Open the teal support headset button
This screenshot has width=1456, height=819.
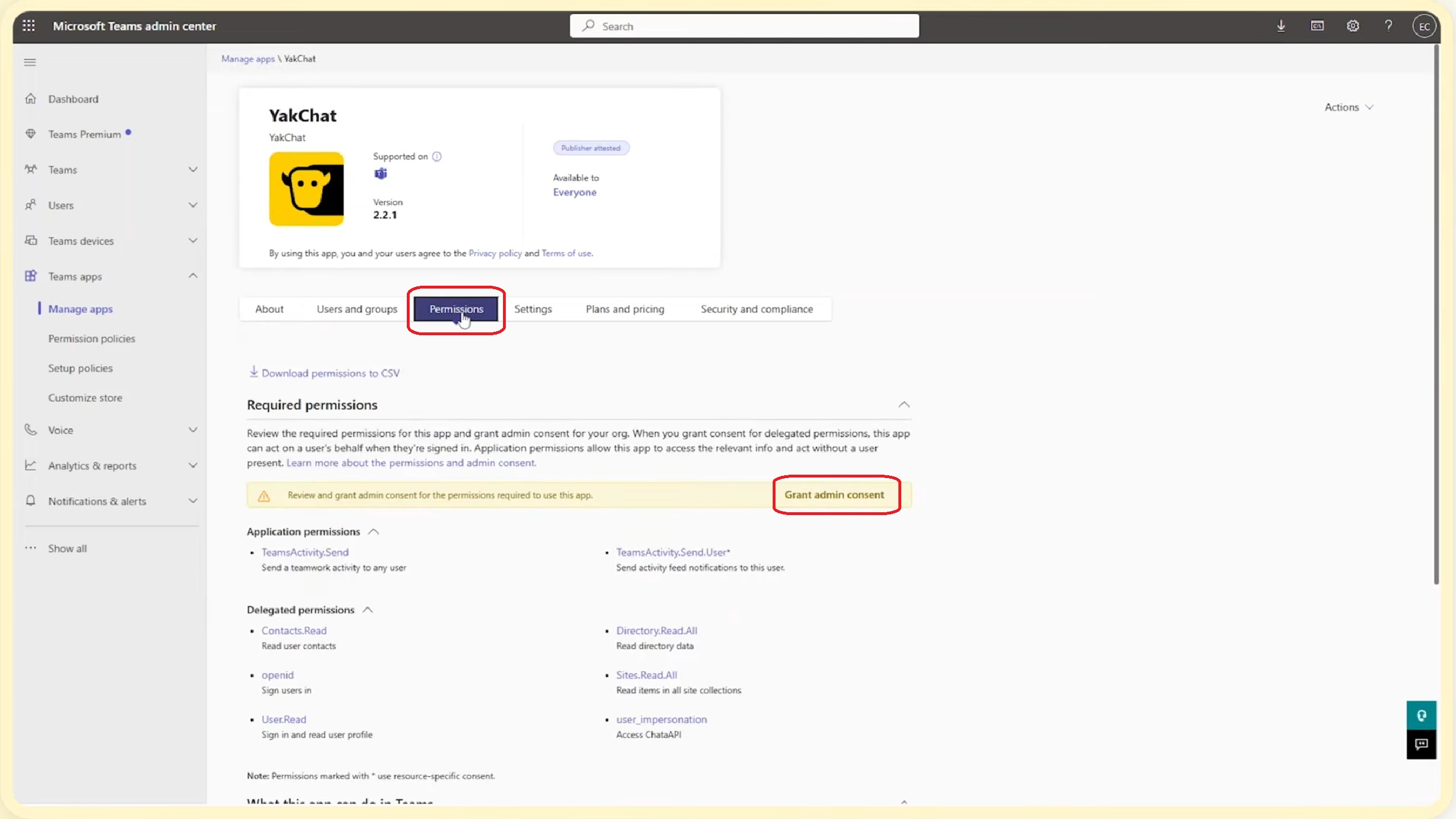tap(1421, 715)
